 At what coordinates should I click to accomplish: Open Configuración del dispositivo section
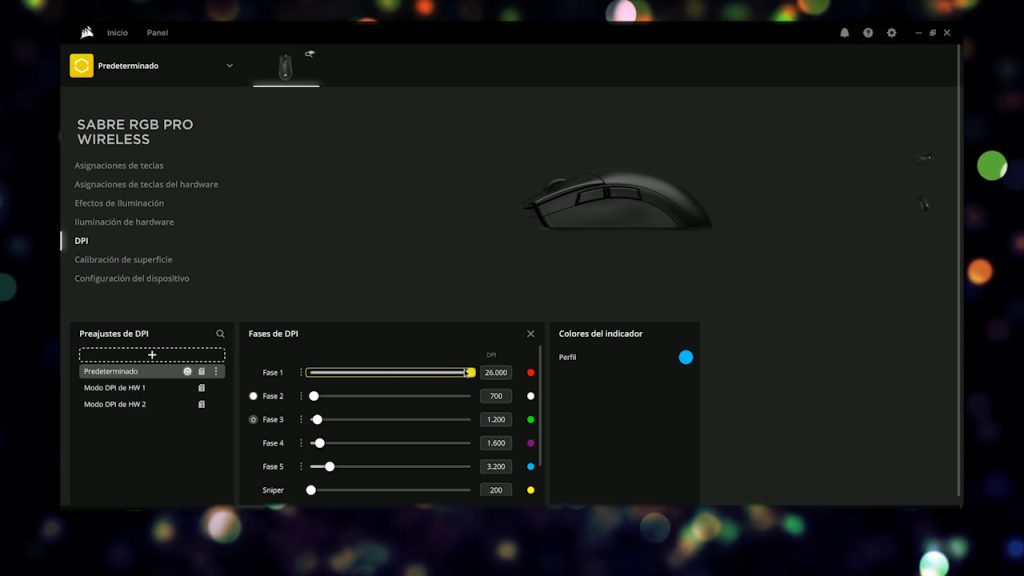pyautogui.click(x=132, y=278)
